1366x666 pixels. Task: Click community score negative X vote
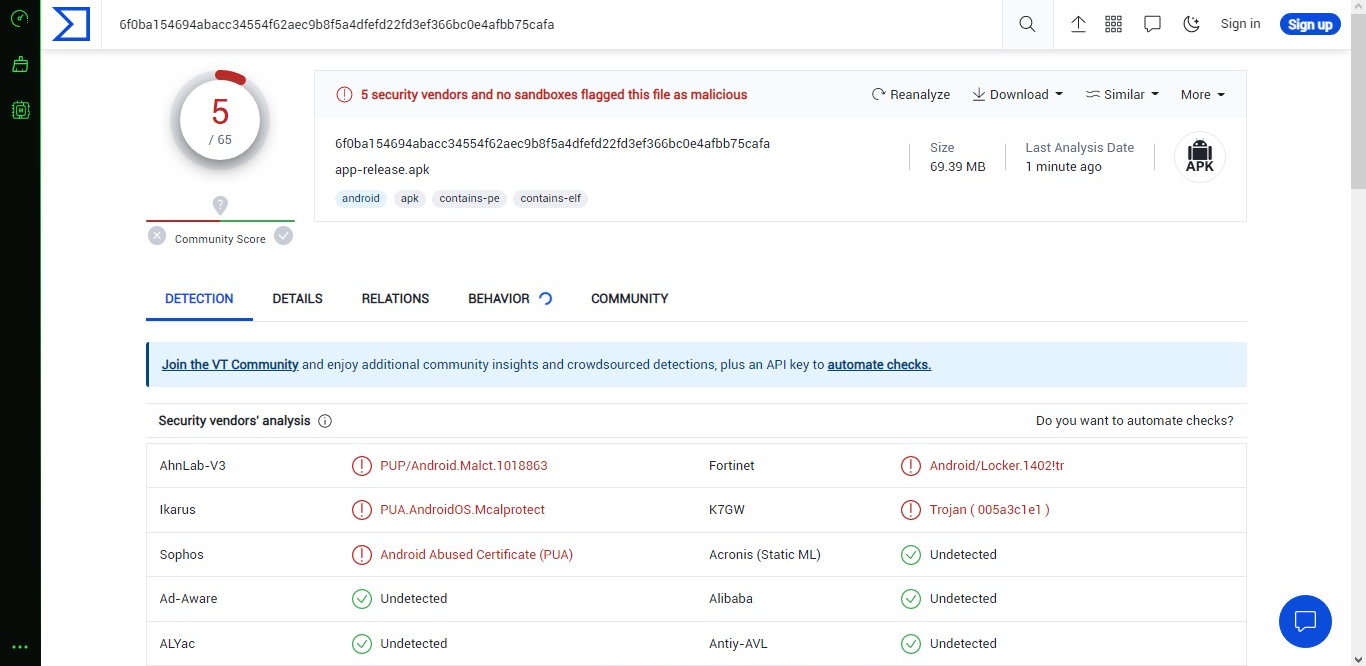click(157, 236)
